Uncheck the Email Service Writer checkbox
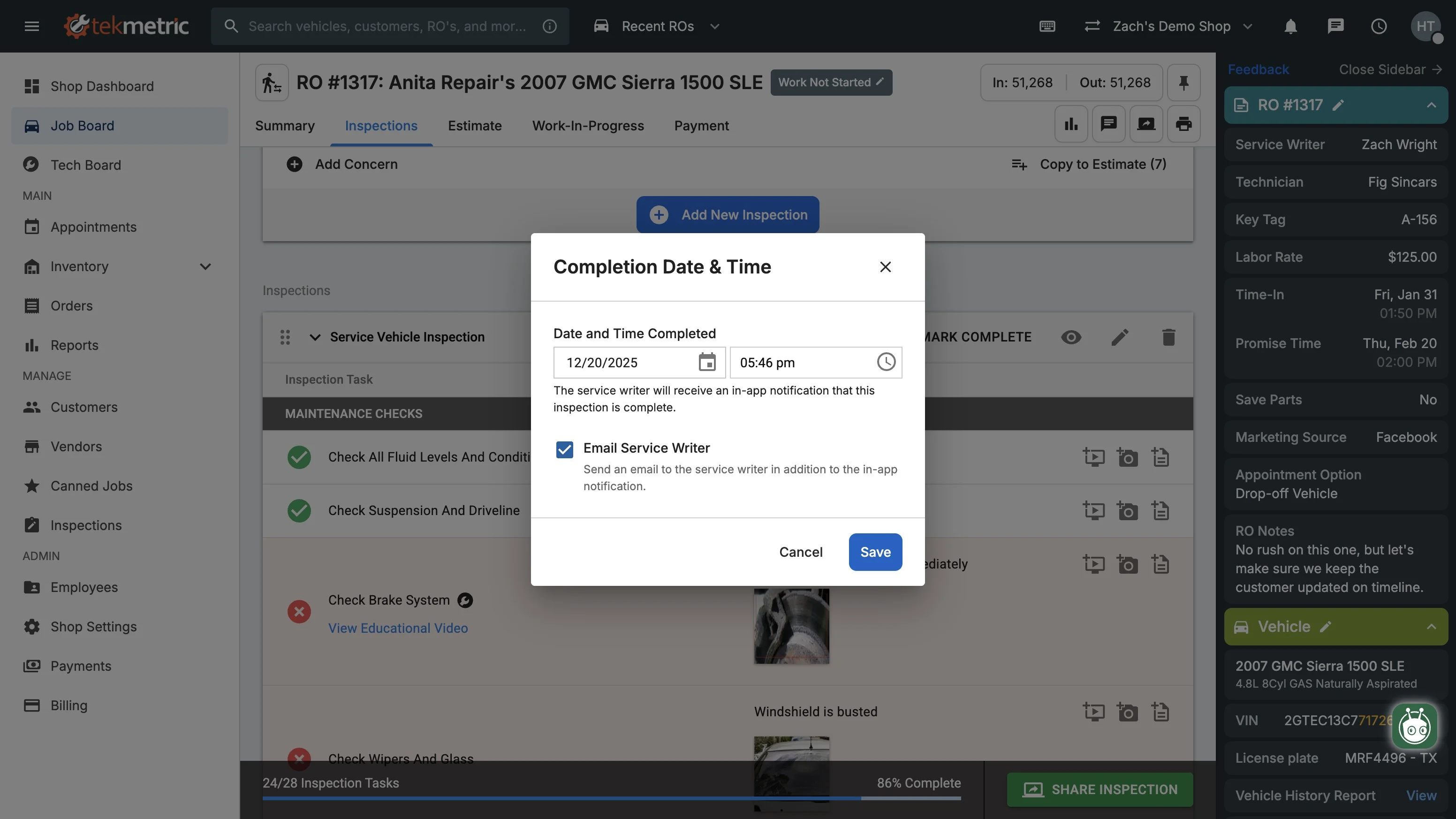Viewport: 1456px width, 819px height. (x=564, y=449)
